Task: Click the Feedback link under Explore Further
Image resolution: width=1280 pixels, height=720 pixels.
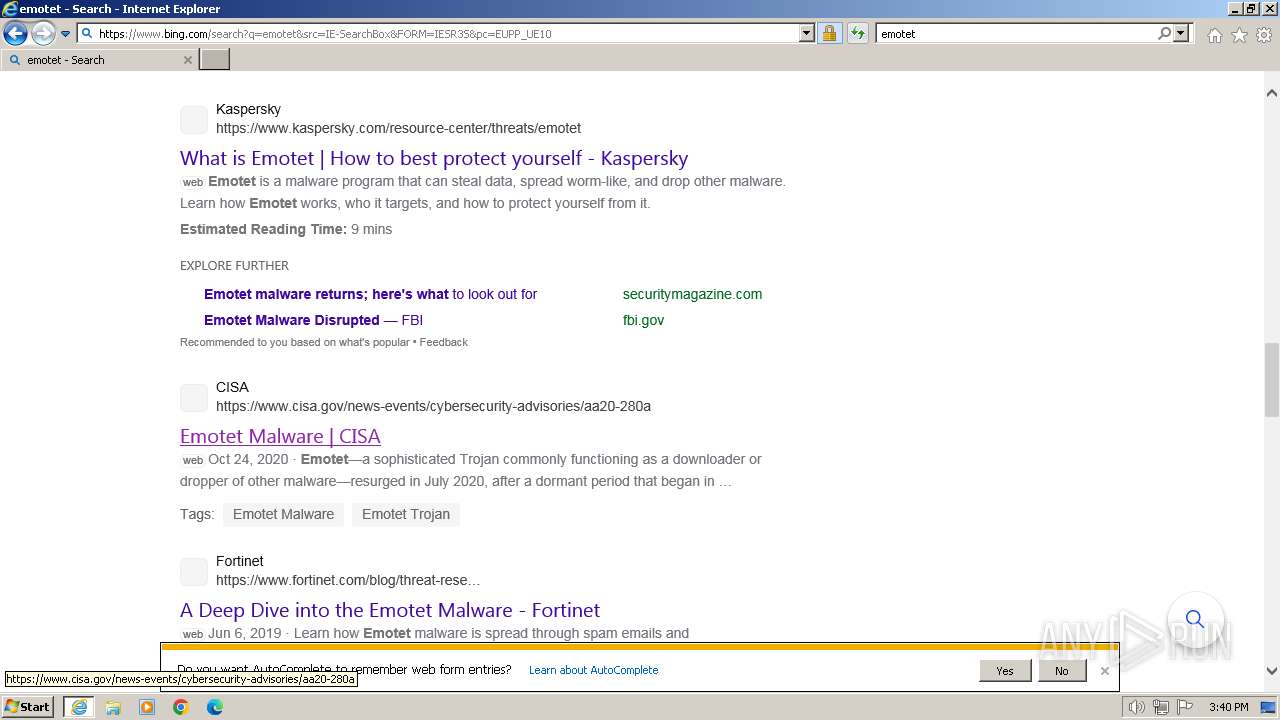Action: [x=443, y=342]
